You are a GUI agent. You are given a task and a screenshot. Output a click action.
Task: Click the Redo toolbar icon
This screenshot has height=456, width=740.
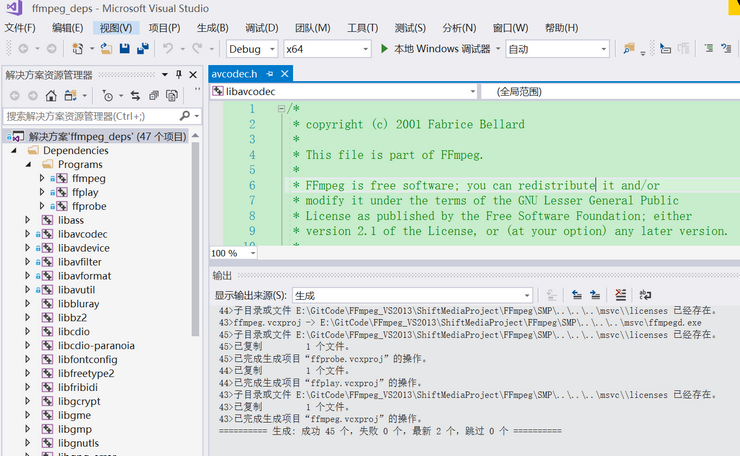(197, 49)
